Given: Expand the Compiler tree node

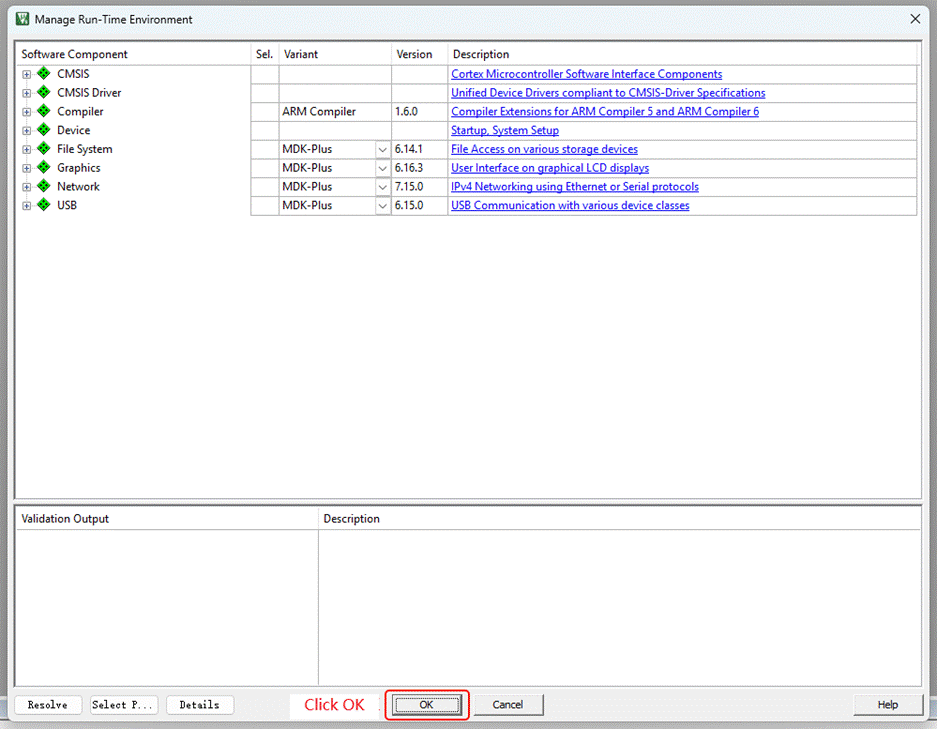Looking at the screenshot, I should (x=26, y=112).
